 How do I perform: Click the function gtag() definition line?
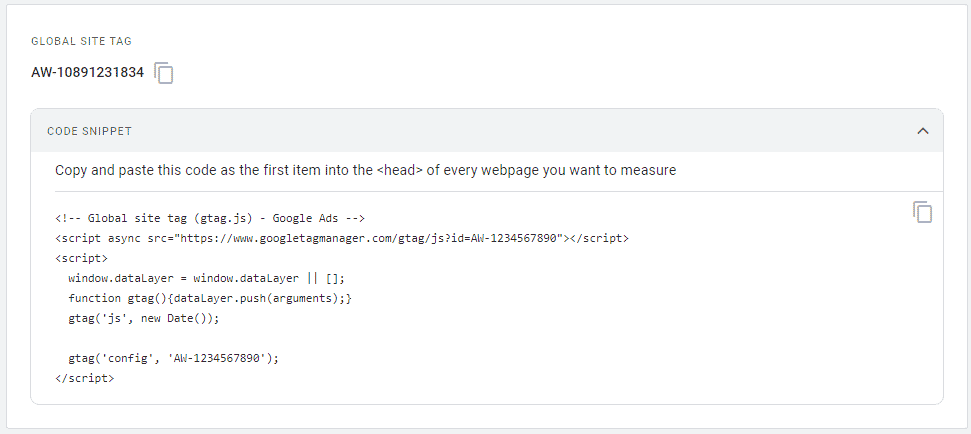210,298
